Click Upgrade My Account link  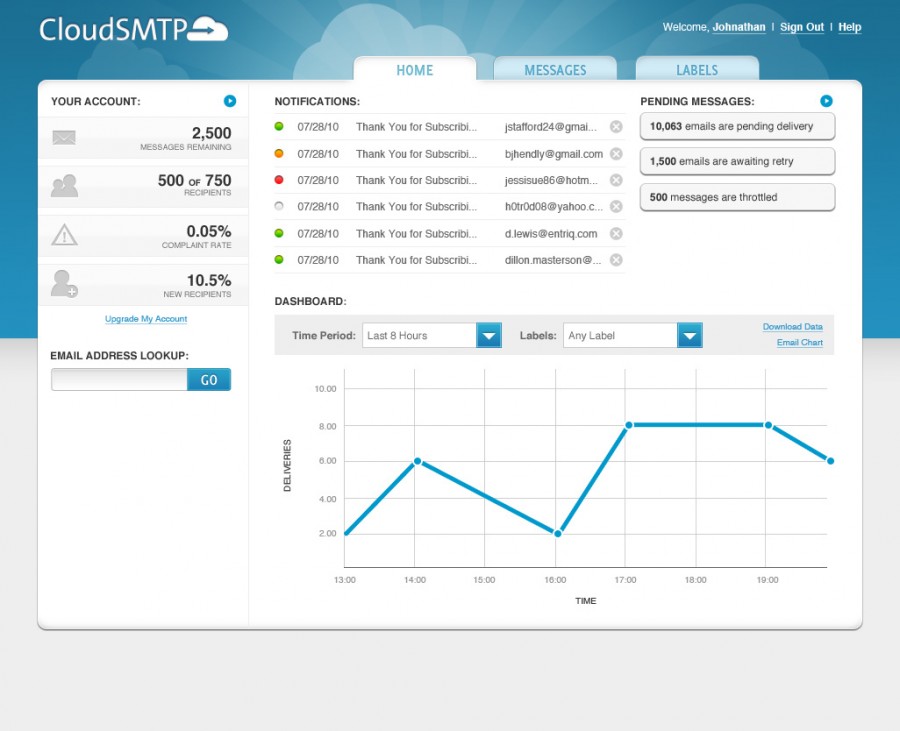point(146,319)
